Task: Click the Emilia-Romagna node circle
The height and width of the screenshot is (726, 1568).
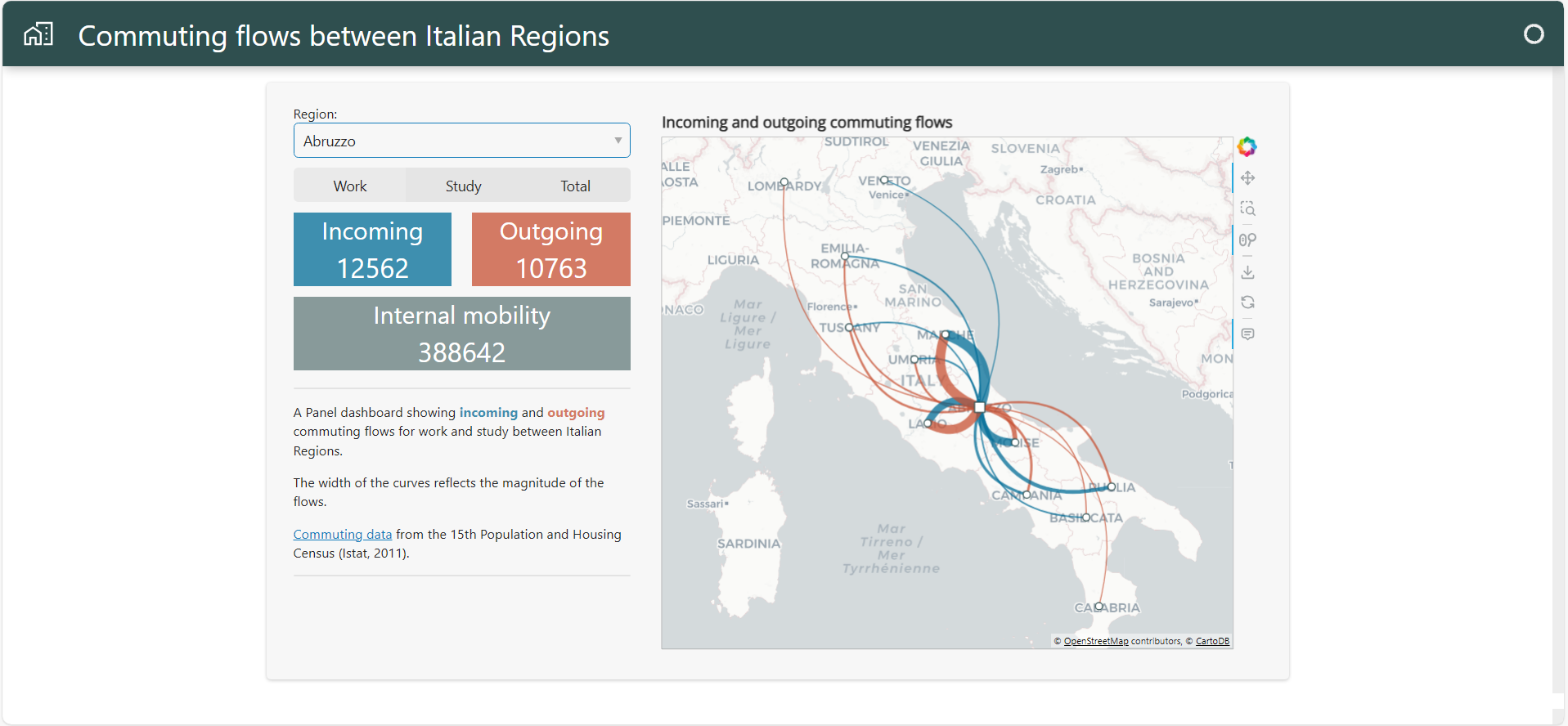Action: click(x=845, y=256)
